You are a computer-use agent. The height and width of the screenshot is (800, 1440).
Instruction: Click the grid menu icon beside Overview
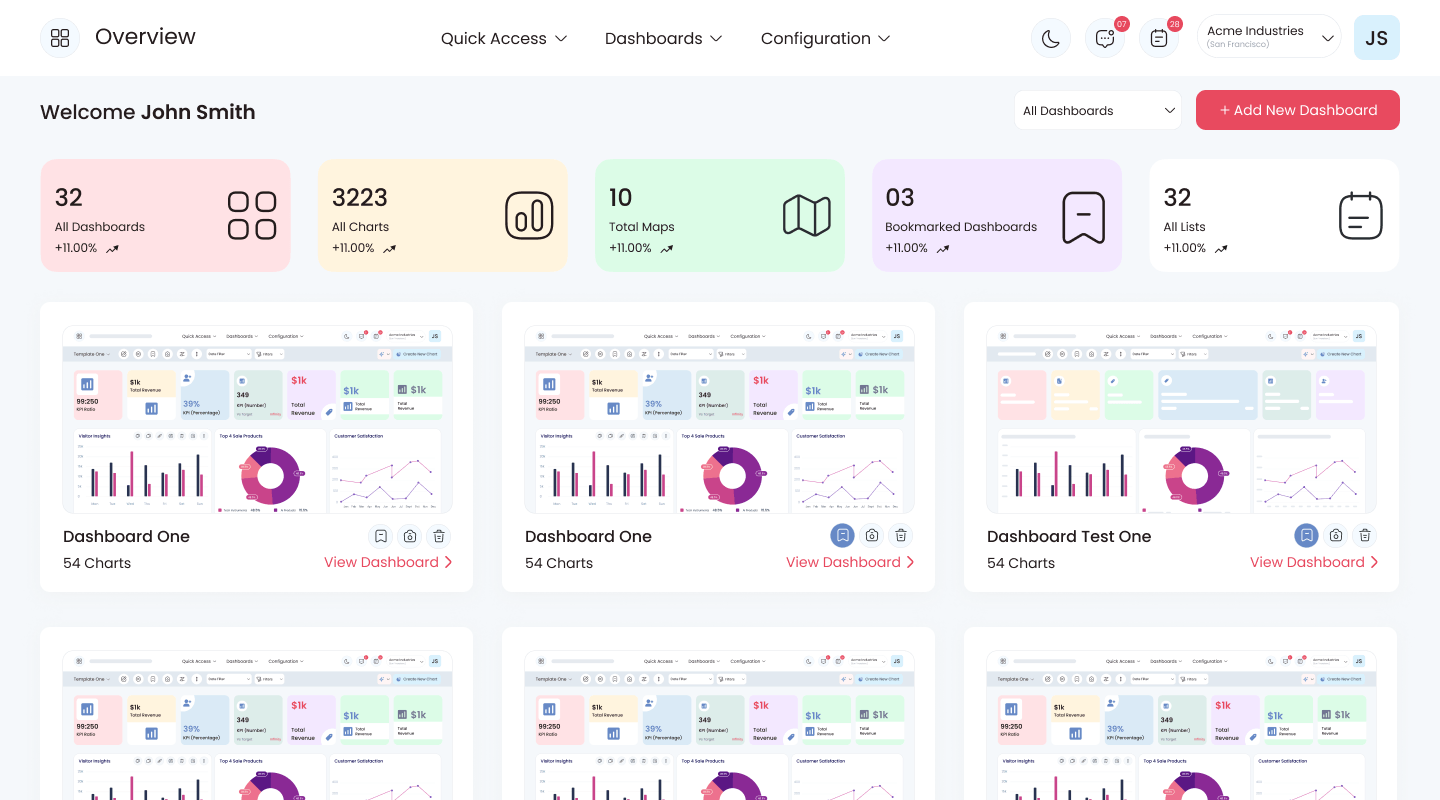pyautogui.click(x=60, y=38)
